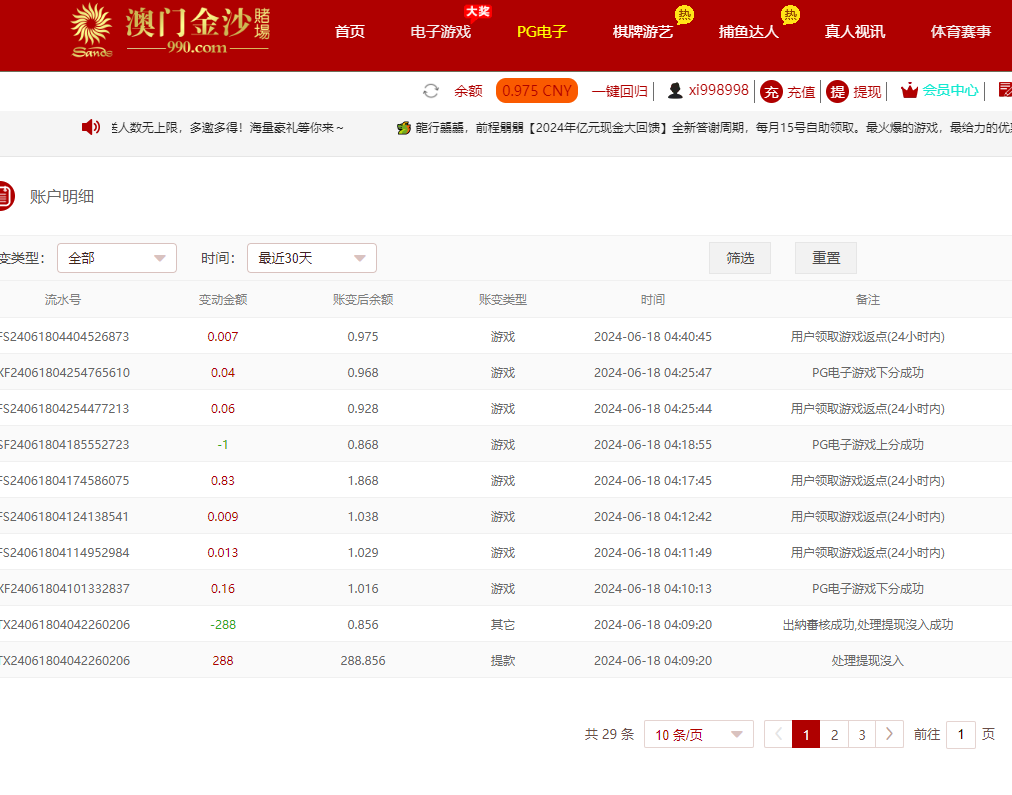Image resolution: width=1012 pixels, height=795 pixels.
Task: Open the 最近30天 time range dropdown
Action: click(x=311, y=258)
